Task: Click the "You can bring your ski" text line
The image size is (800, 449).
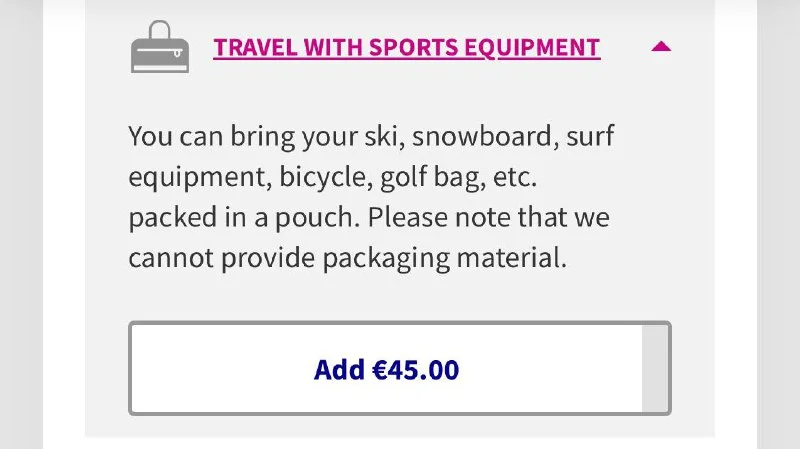Action: click(264, 137)
